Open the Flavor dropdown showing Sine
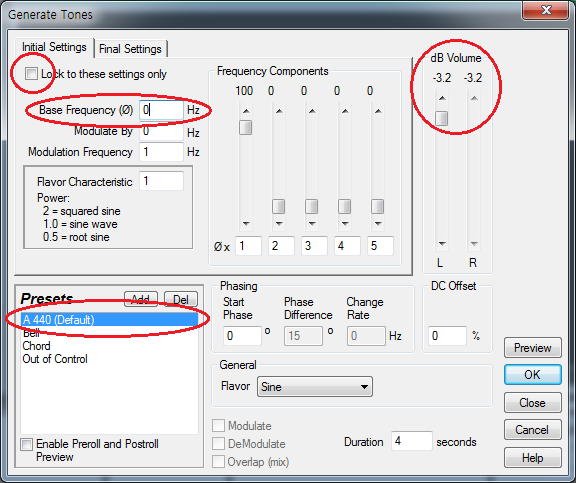This screenshot has height=483, width=576. 315,386
